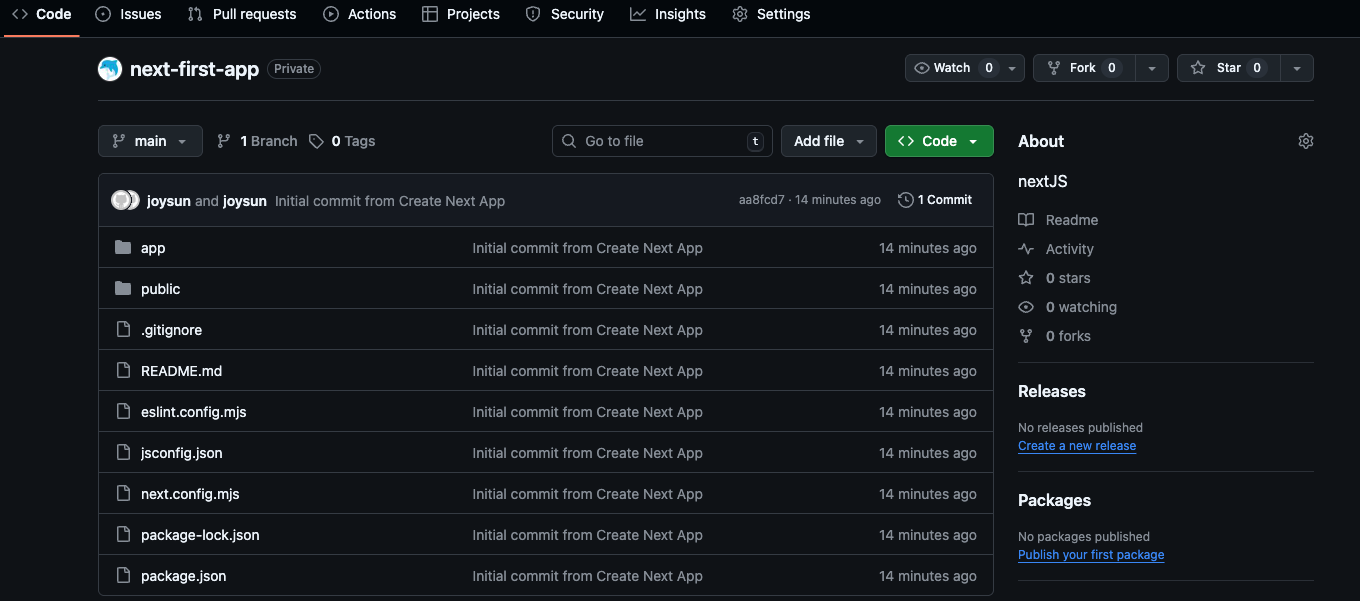
Task: Open repository Settings tab
Action: pyautogui.click(x=771, y=14)
